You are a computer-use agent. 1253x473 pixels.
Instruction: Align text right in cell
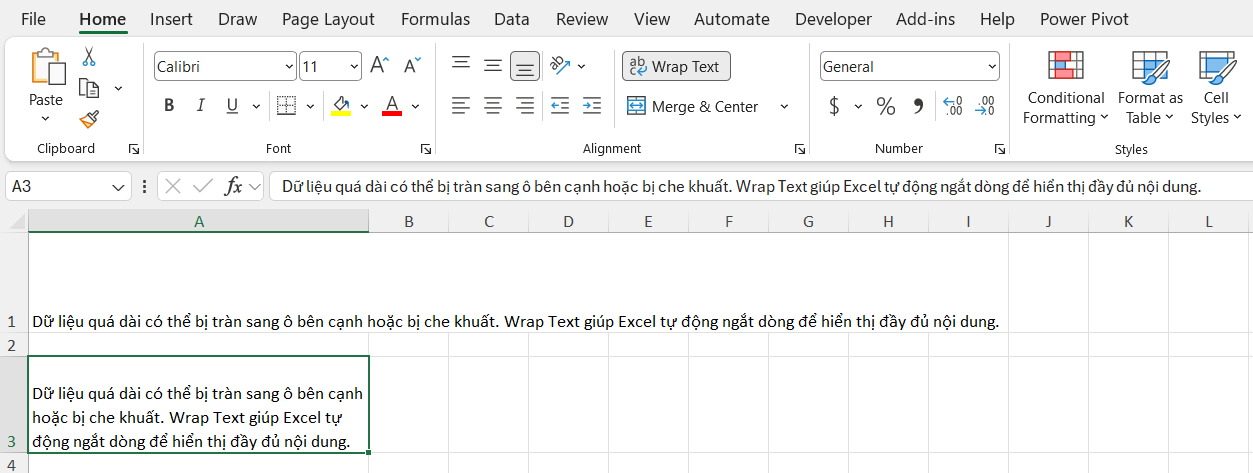525,106
